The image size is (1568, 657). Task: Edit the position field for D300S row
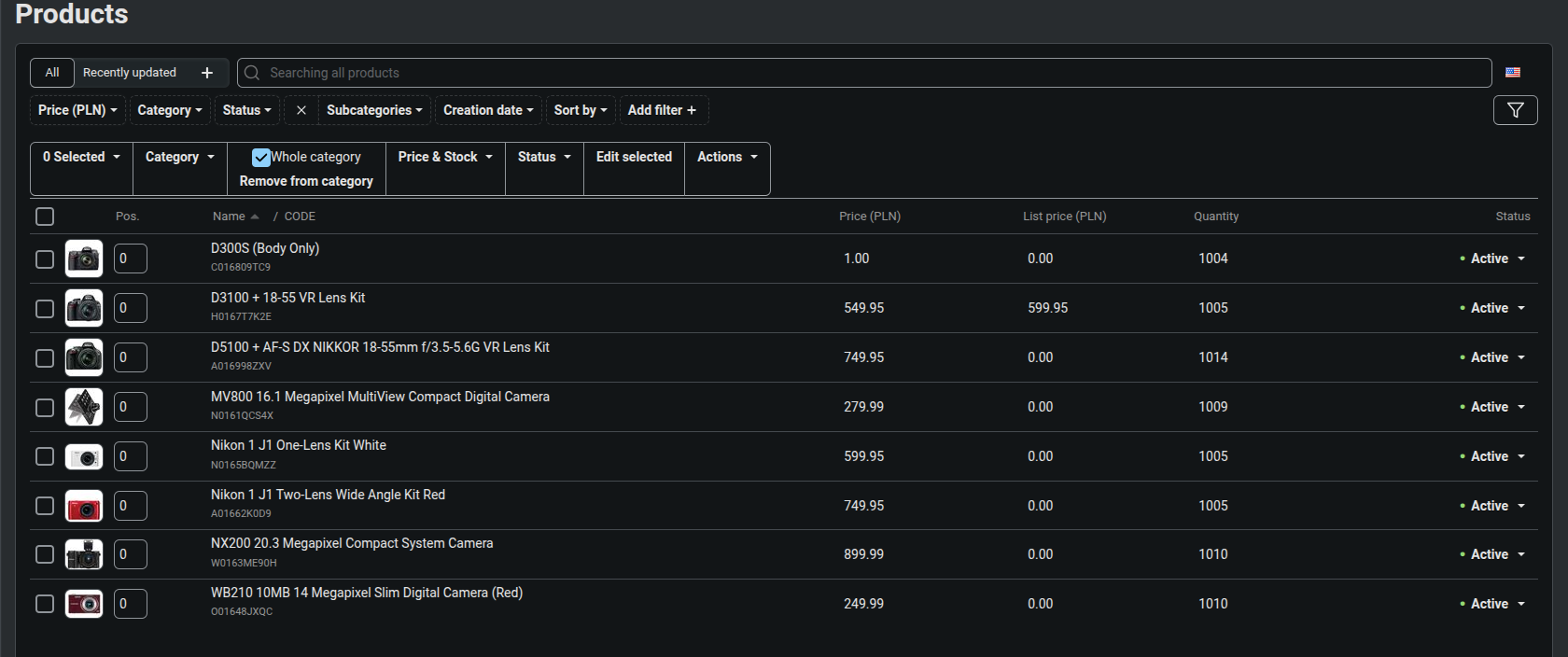[131, 259]
